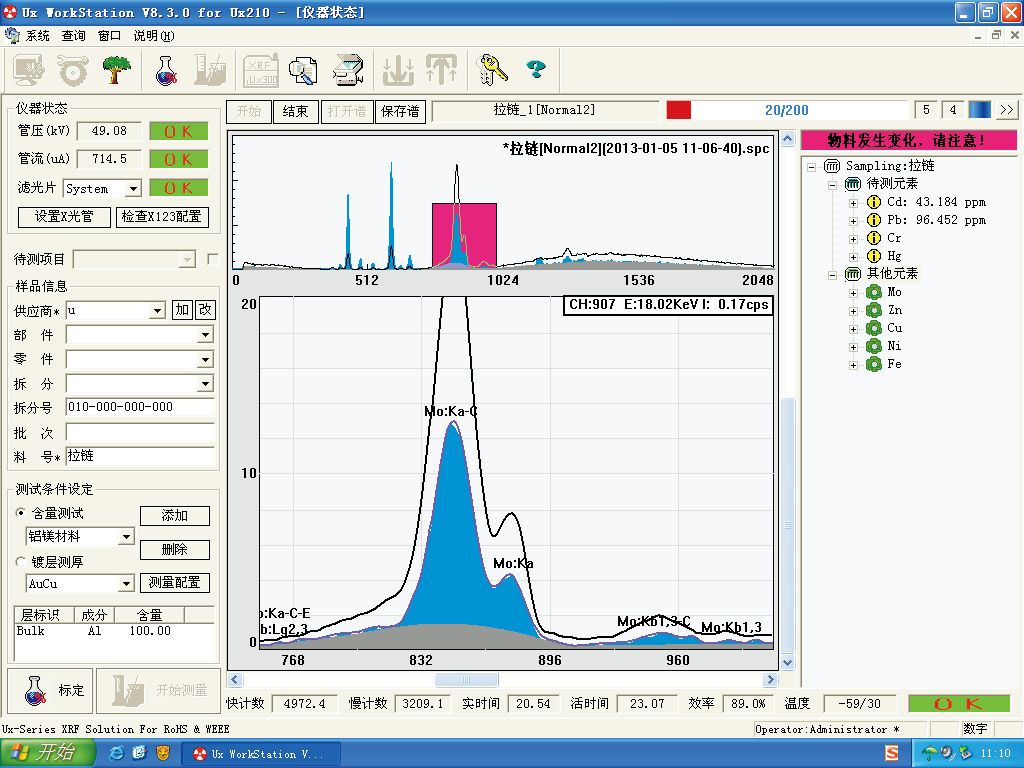1024x768 pixels.
Task: Expand the Cd tree node
Action: click(853, 202)
